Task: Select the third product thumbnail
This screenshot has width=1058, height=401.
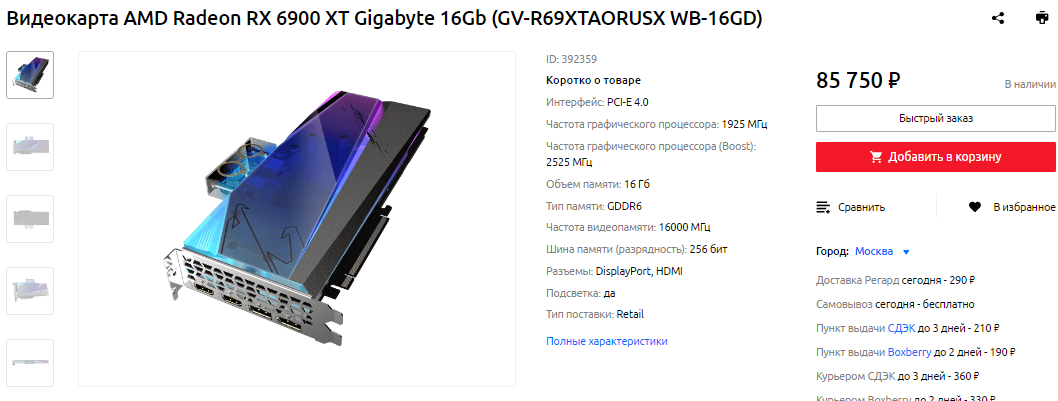Action: 30,219
